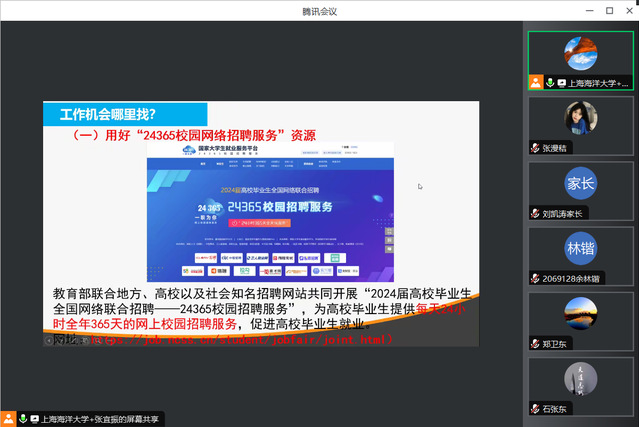Click muted mic icon next to 张漫桔

point(536,147)
